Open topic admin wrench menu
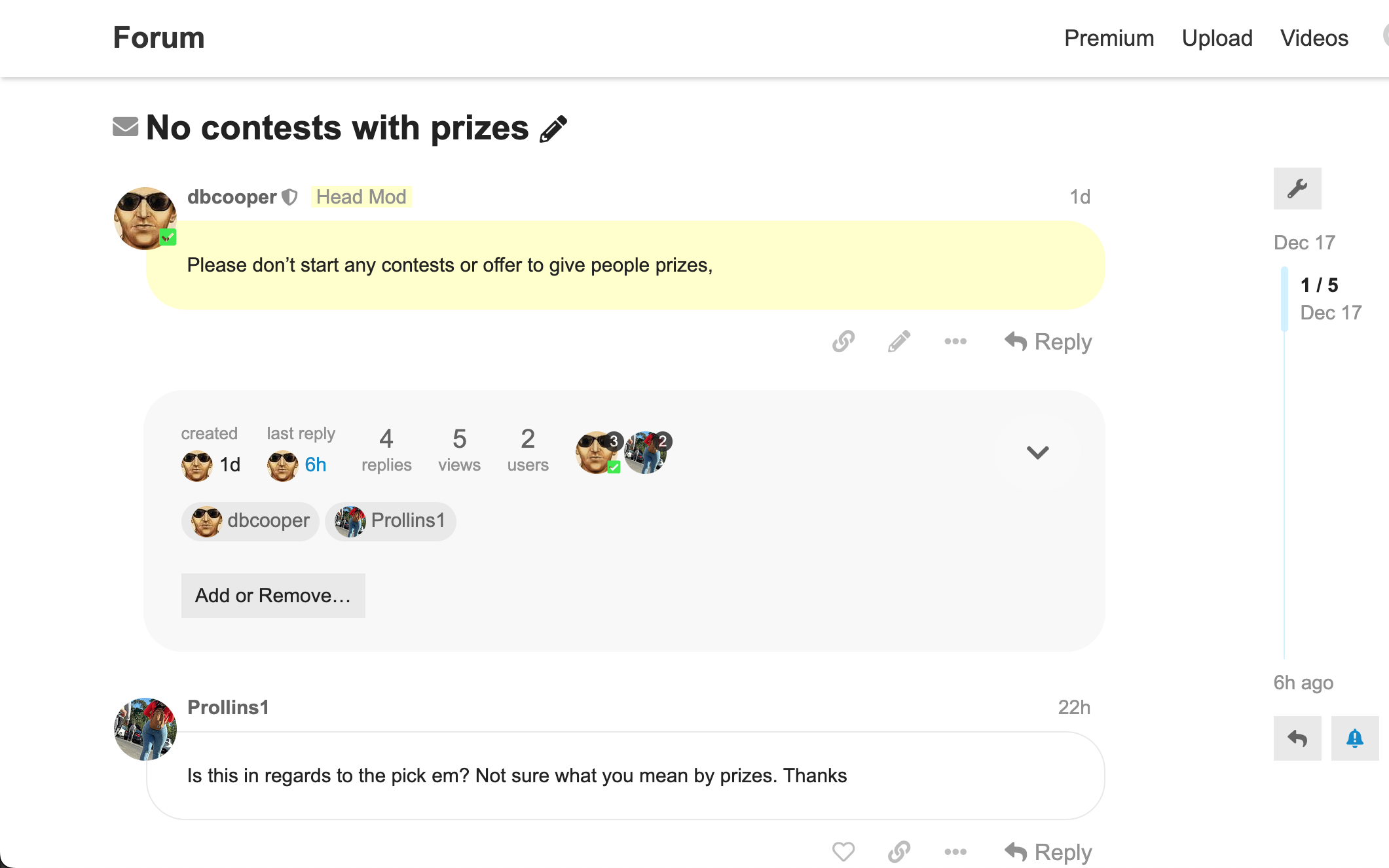This screenshot has width=1389, height=868. tap(1297, 189)
